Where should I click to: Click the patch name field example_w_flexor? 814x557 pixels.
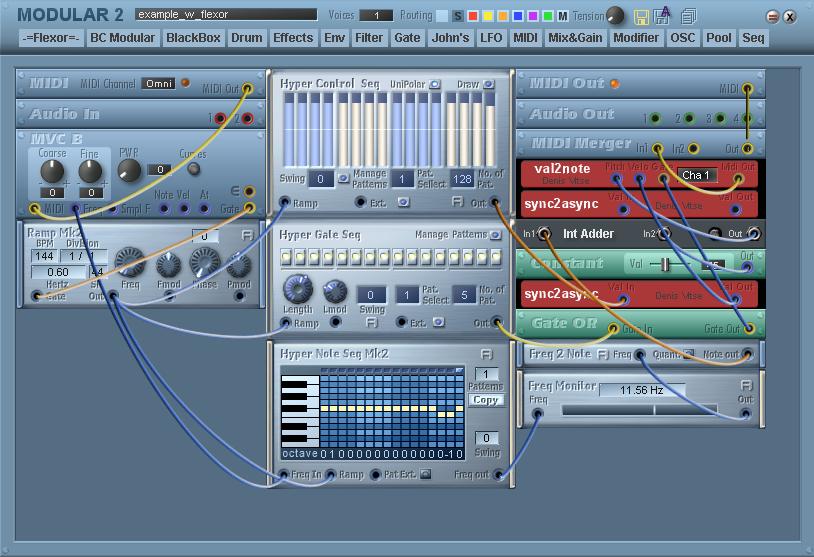pyautogui.click(x=225, y=15)
